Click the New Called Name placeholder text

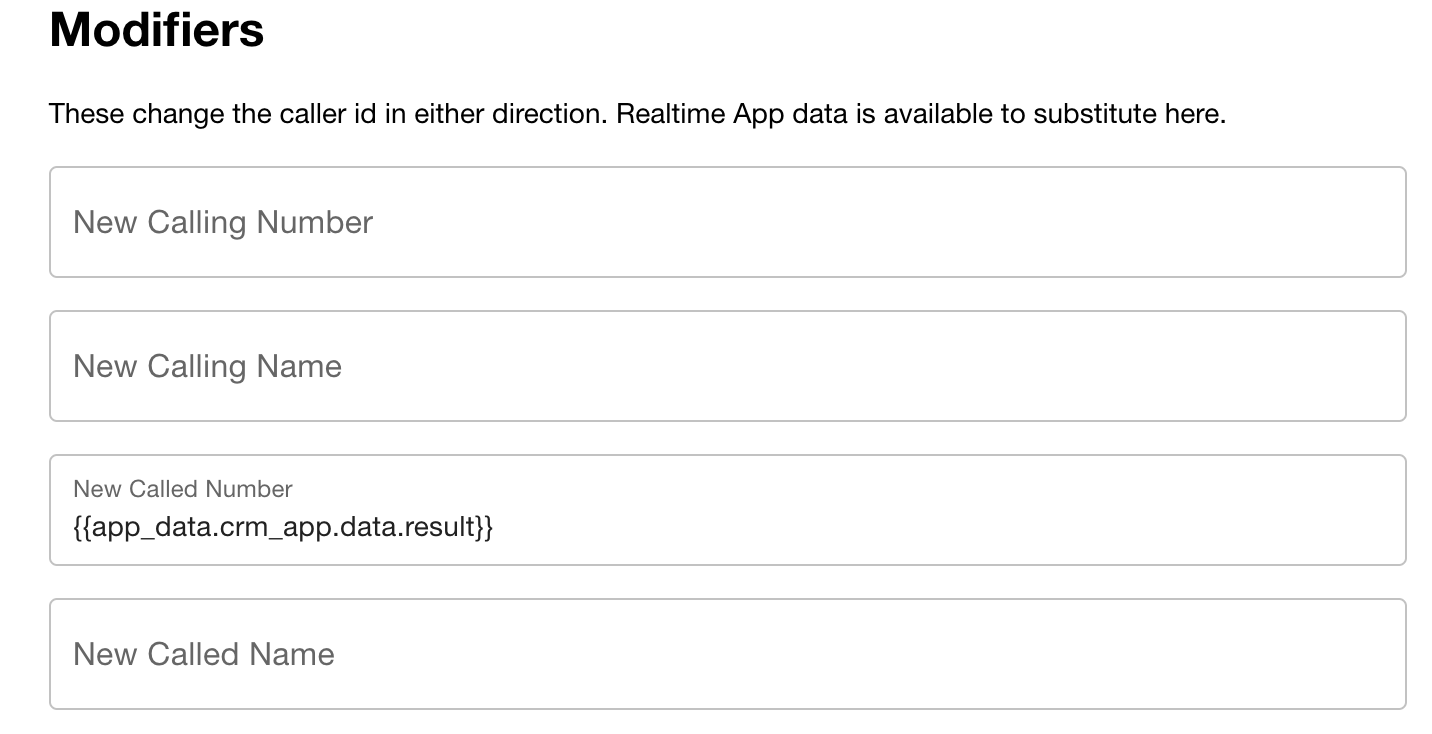(x=203, y=654)
